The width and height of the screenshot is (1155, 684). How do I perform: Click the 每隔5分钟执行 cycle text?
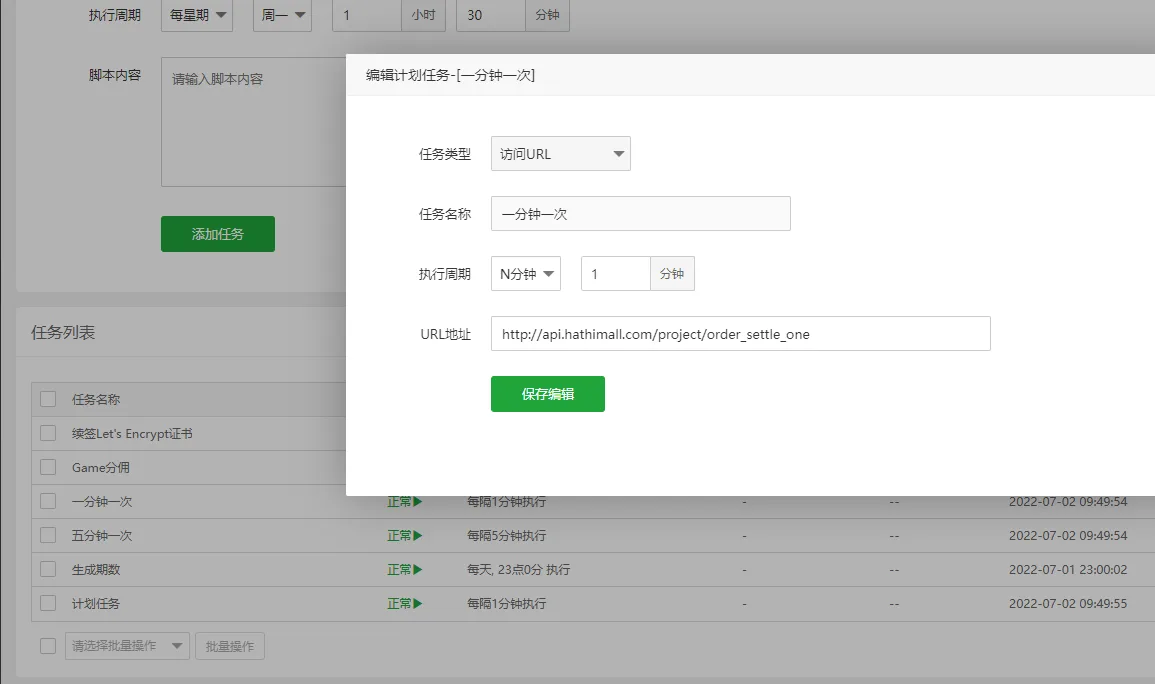(507, 535)
